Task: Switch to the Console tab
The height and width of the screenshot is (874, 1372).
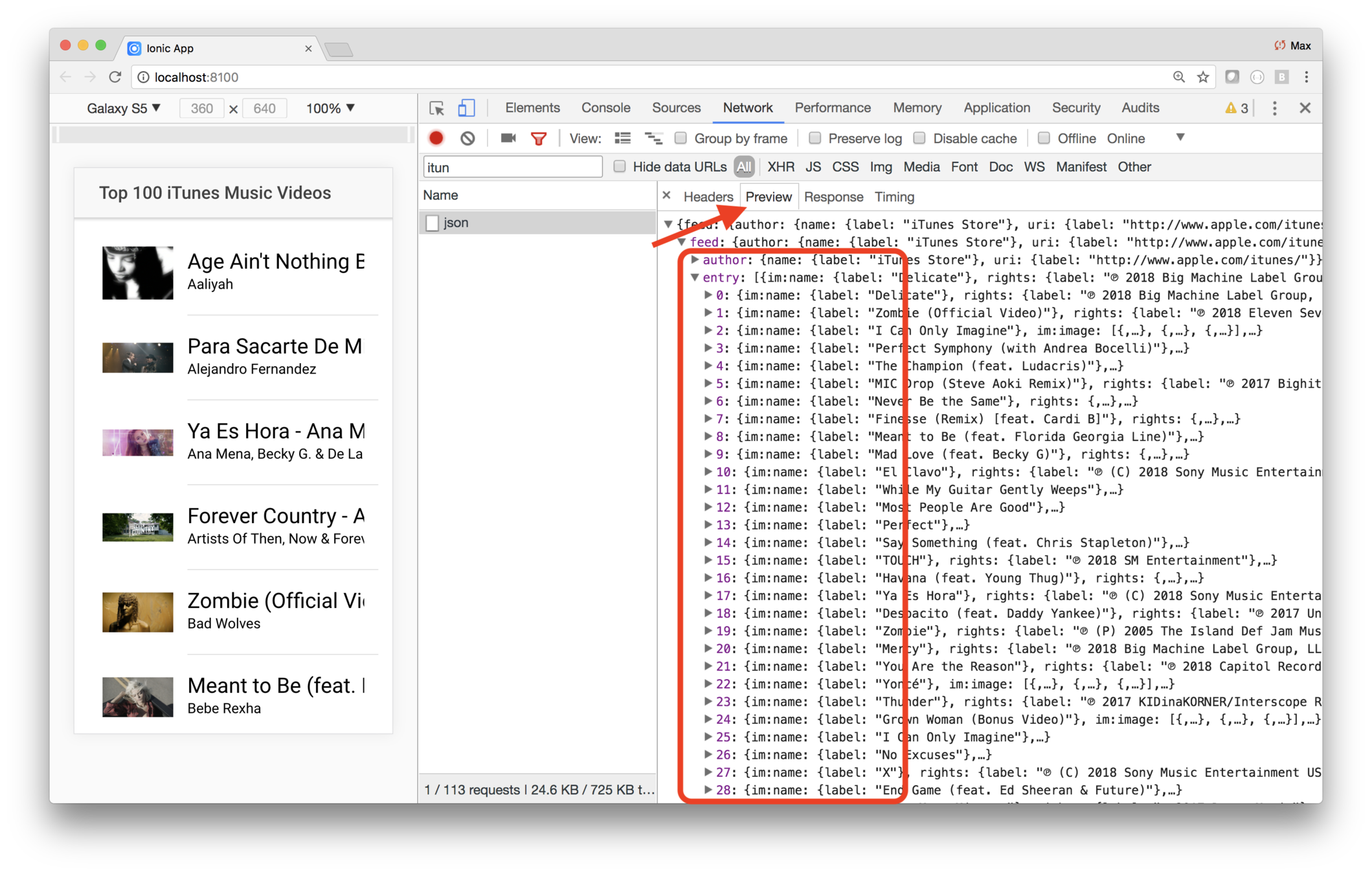Action: click(x=605, y=108)
